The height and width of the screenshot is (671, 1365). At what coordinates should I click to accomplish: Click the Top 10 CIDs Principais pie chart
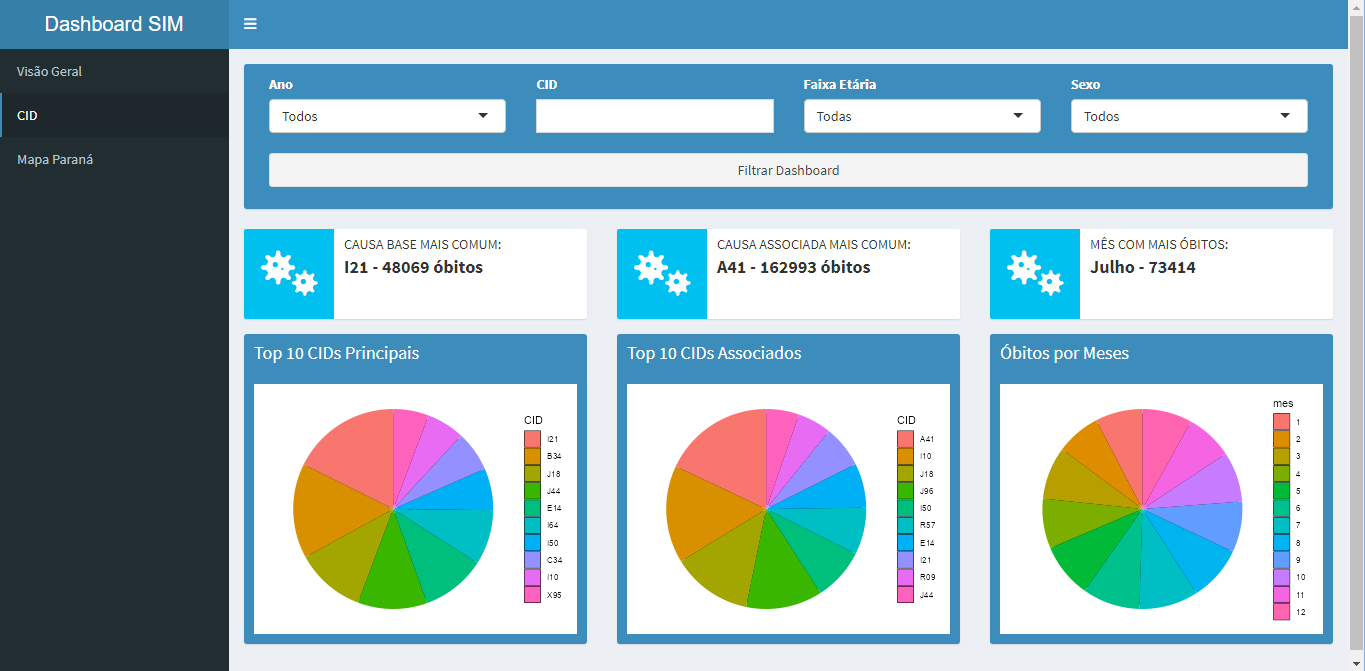coord(393,509)
